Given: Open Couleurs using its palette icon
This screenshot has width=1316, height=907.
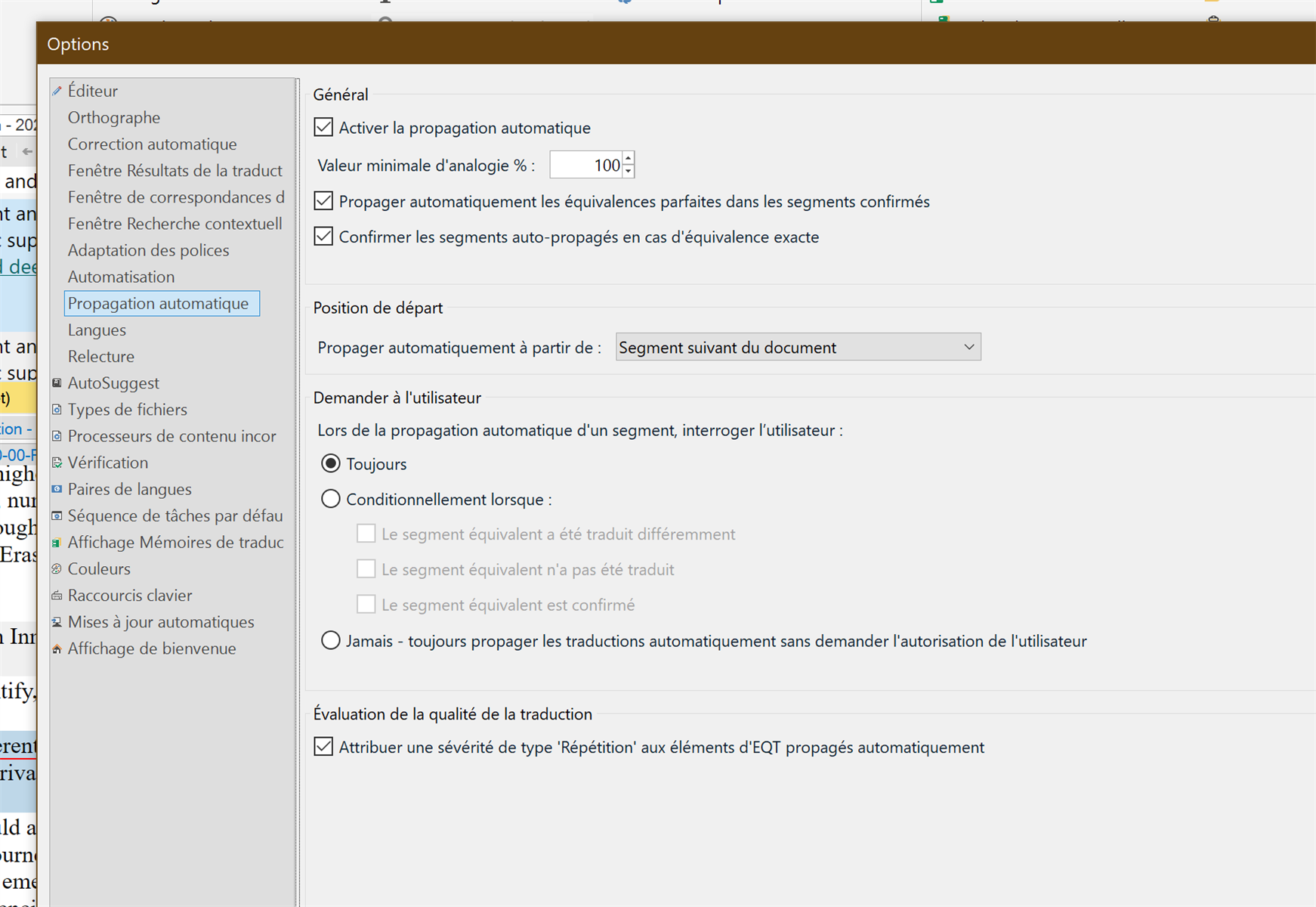Looking at the screenshot, I should [x=57, y=568].
